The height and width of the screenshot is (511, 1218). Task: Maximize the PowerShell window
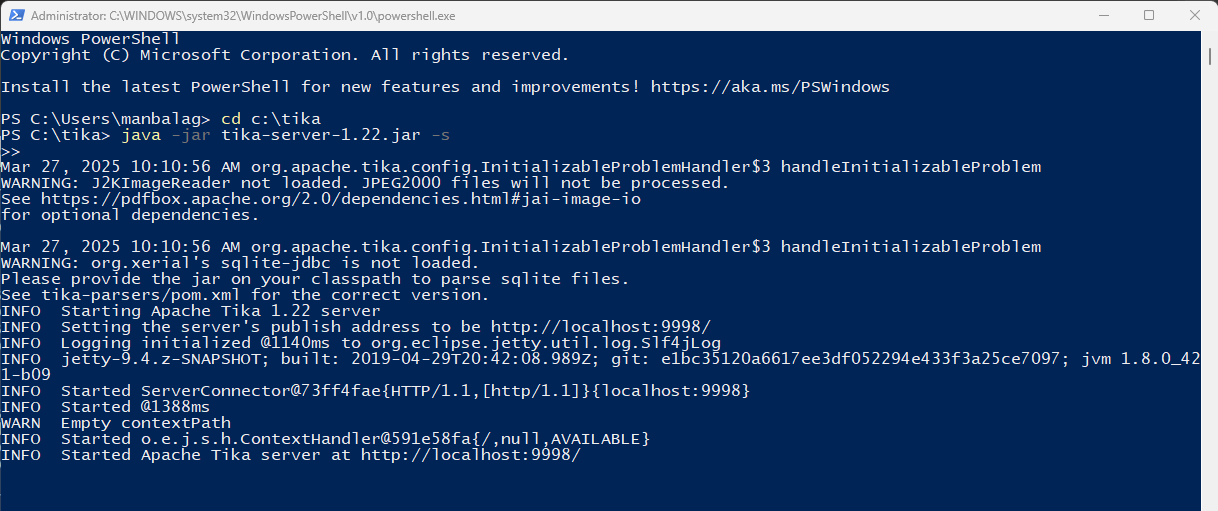(x=1149, y=15)
